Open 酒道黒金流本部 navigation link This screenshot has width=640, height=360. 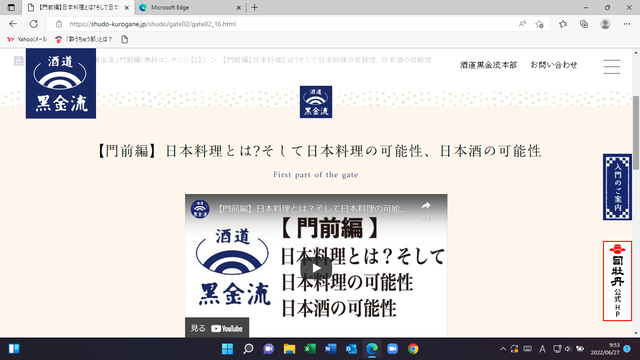488,65
